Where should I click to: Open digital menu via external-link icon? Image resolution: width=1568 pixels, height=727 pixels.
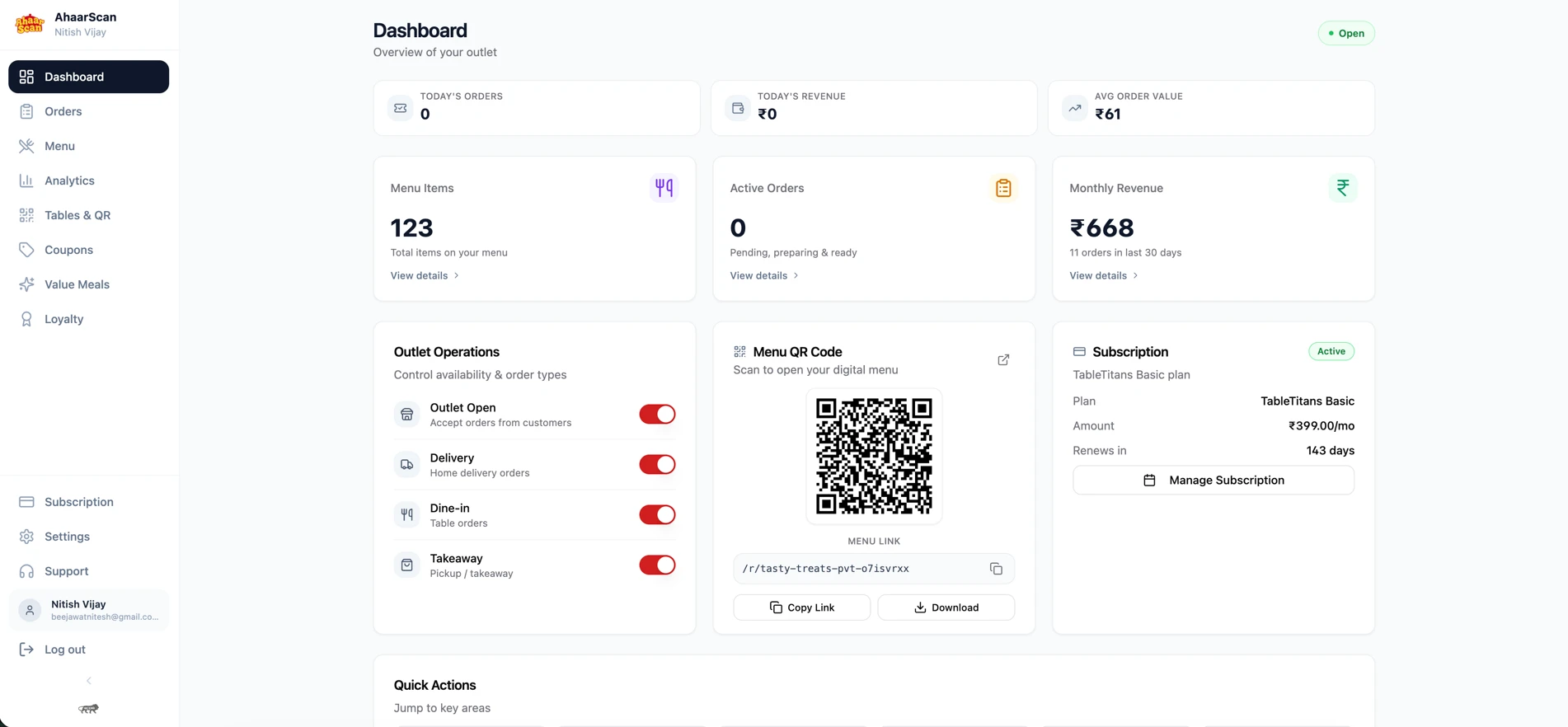coord(1003,360)
